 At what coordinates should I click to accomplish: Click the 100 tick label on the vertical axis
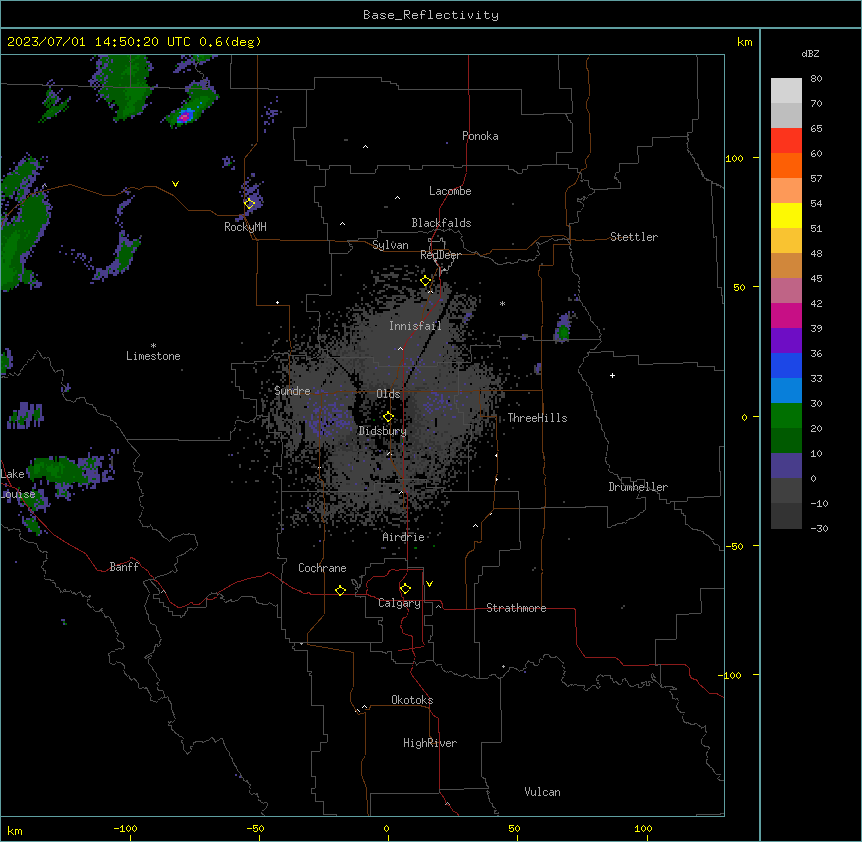pyautogui.click(x=734, y=158)
